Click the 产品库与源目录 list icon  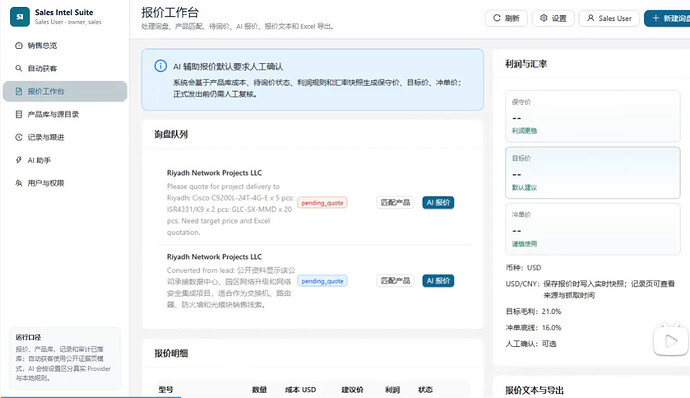pyautogui.click(x=18, y=114)
